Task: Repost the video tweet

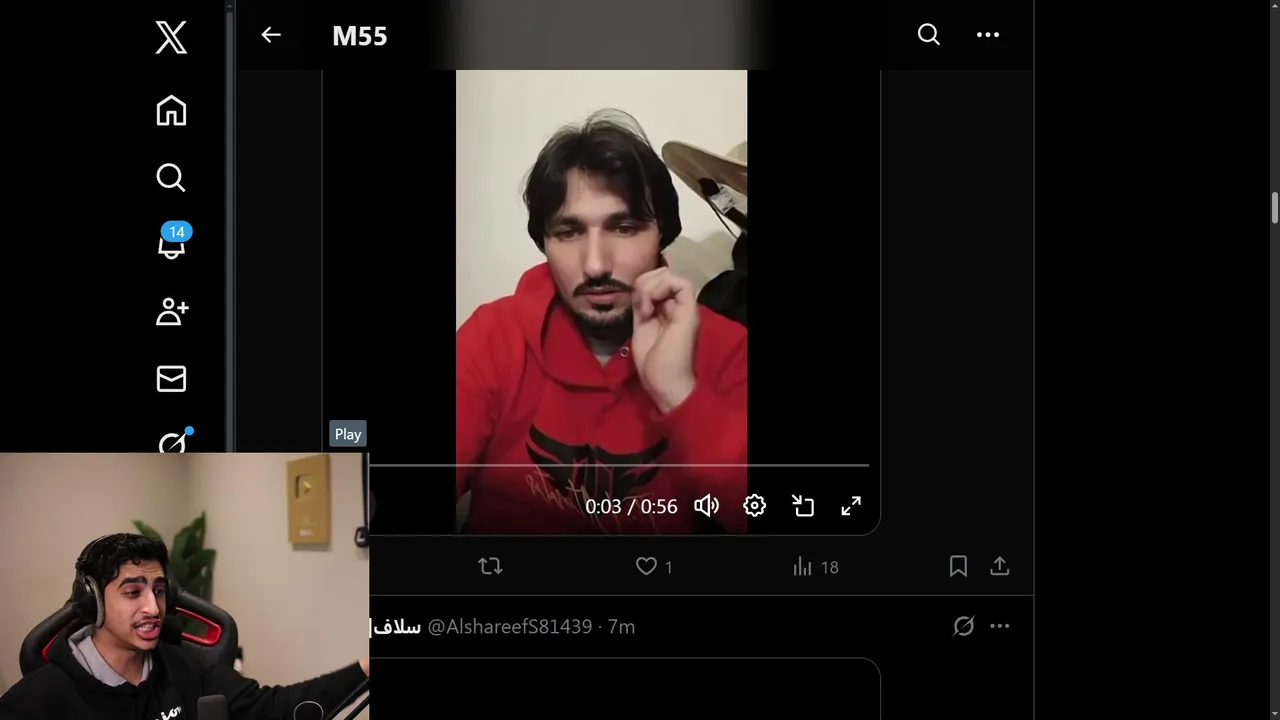Action: 490,567
